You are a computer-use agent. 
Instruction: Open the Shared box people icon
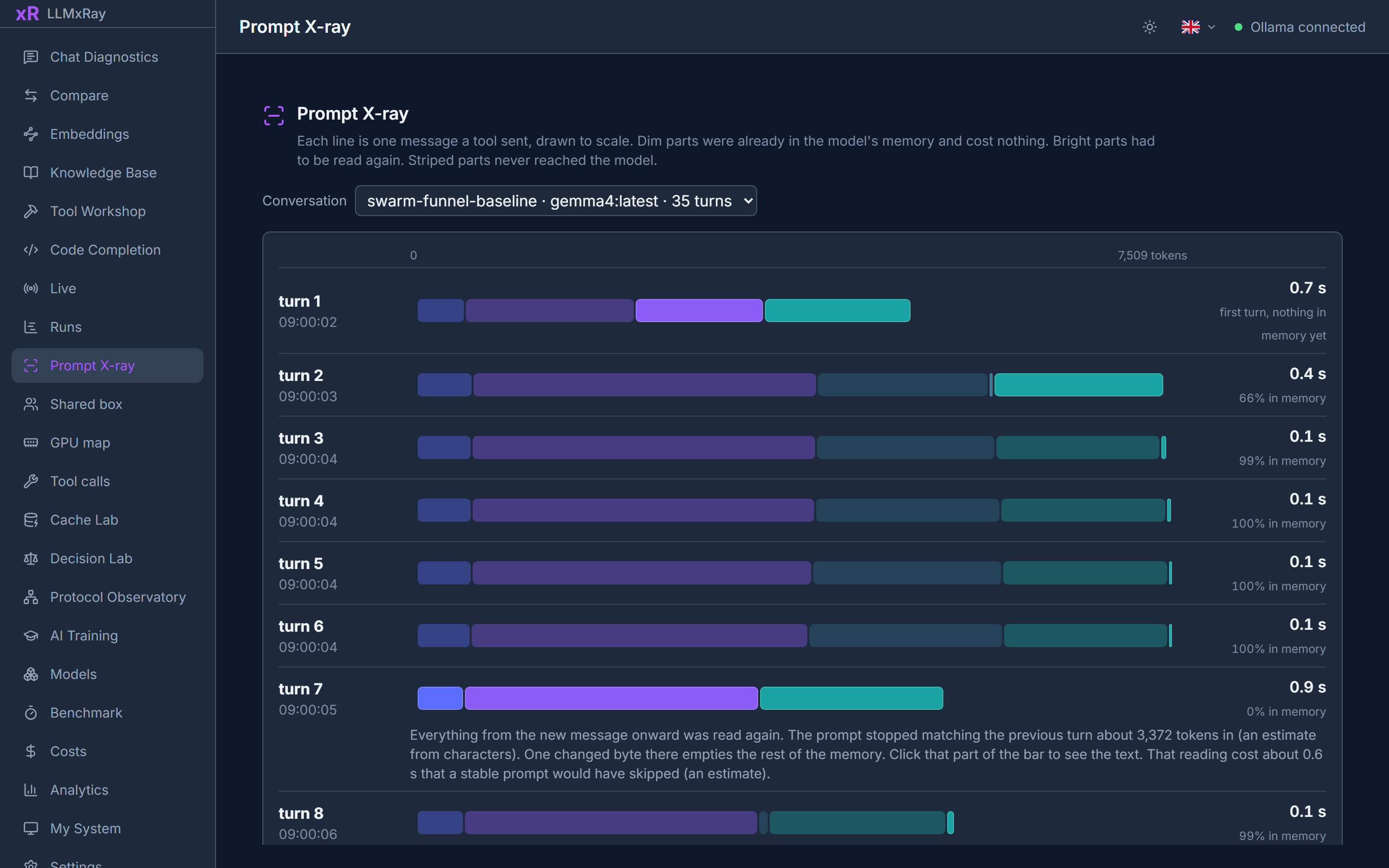coord(31,404)
